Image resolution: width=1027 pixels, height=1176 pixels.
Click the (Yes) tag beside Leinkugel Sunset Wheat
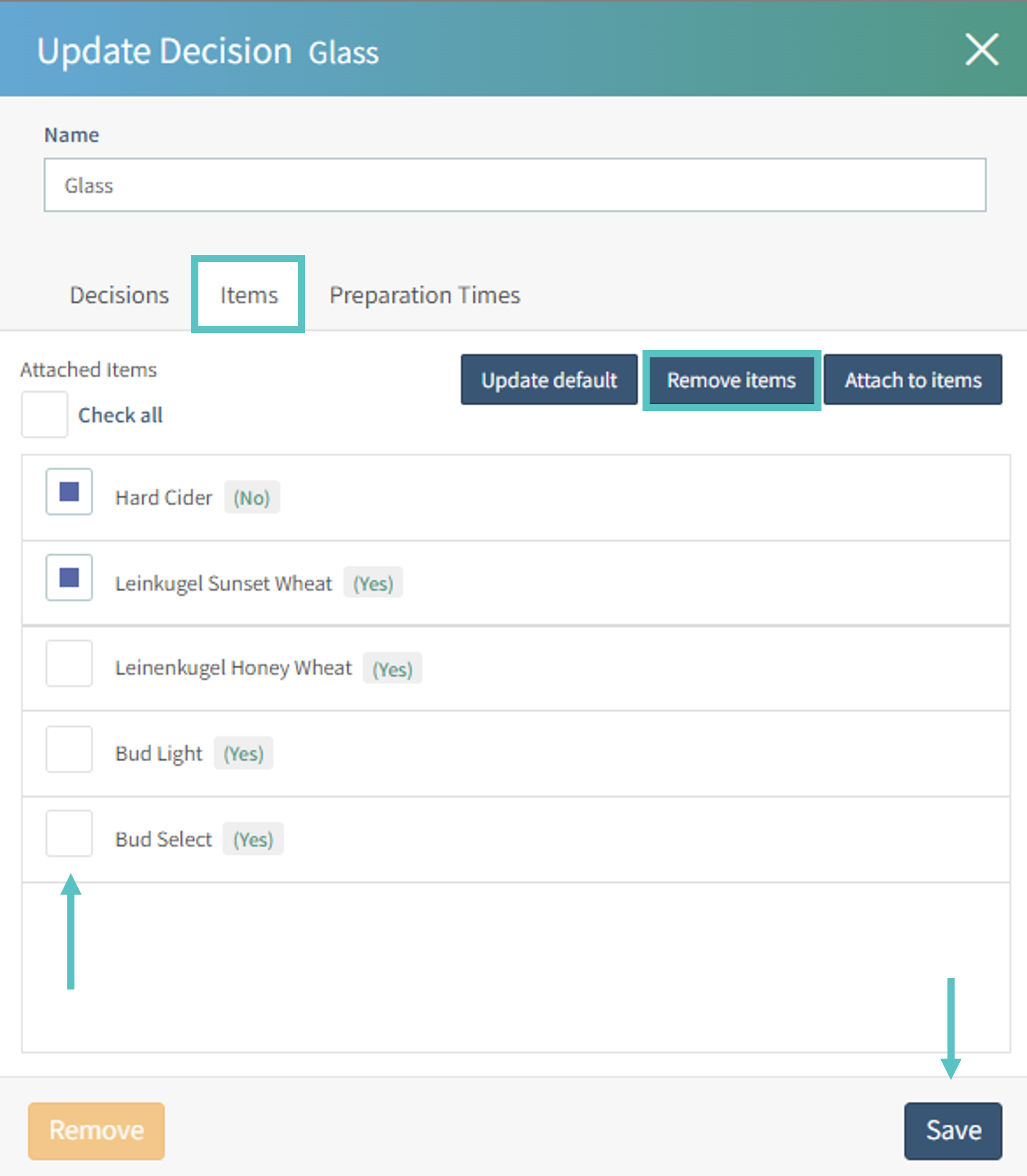pos(373,583)
